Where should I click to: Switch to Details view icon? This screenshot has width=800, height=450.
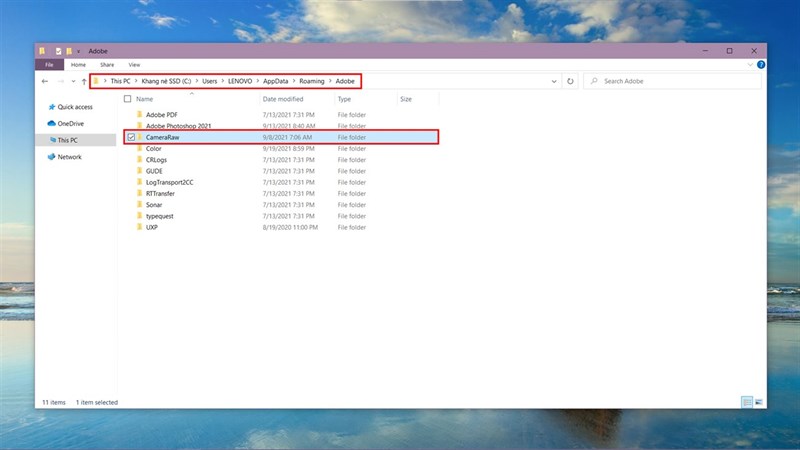pyautogui.click(x=747, y=403)
